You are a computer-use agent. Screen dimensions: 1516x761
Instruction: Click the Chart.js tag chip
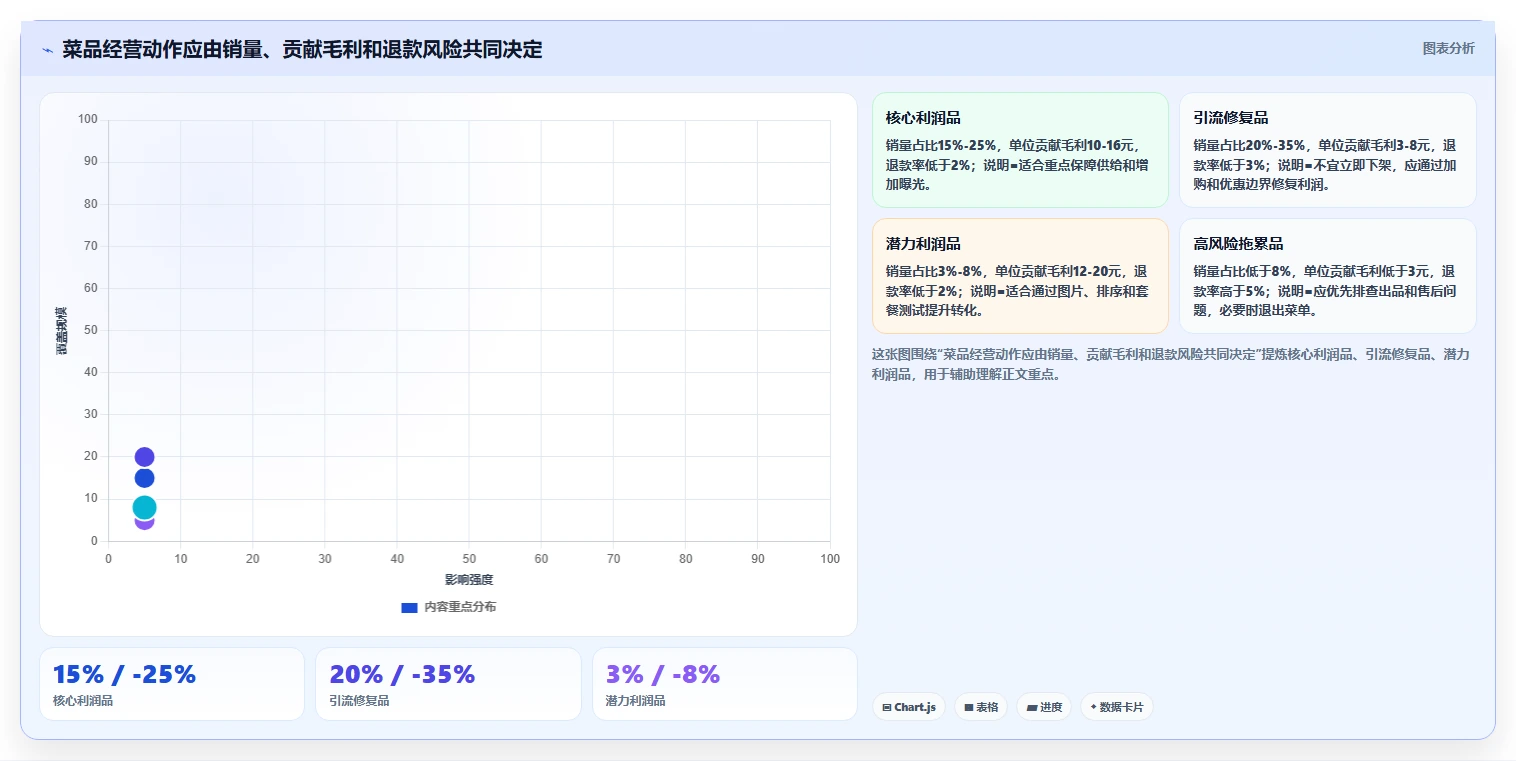click(909, 707)
